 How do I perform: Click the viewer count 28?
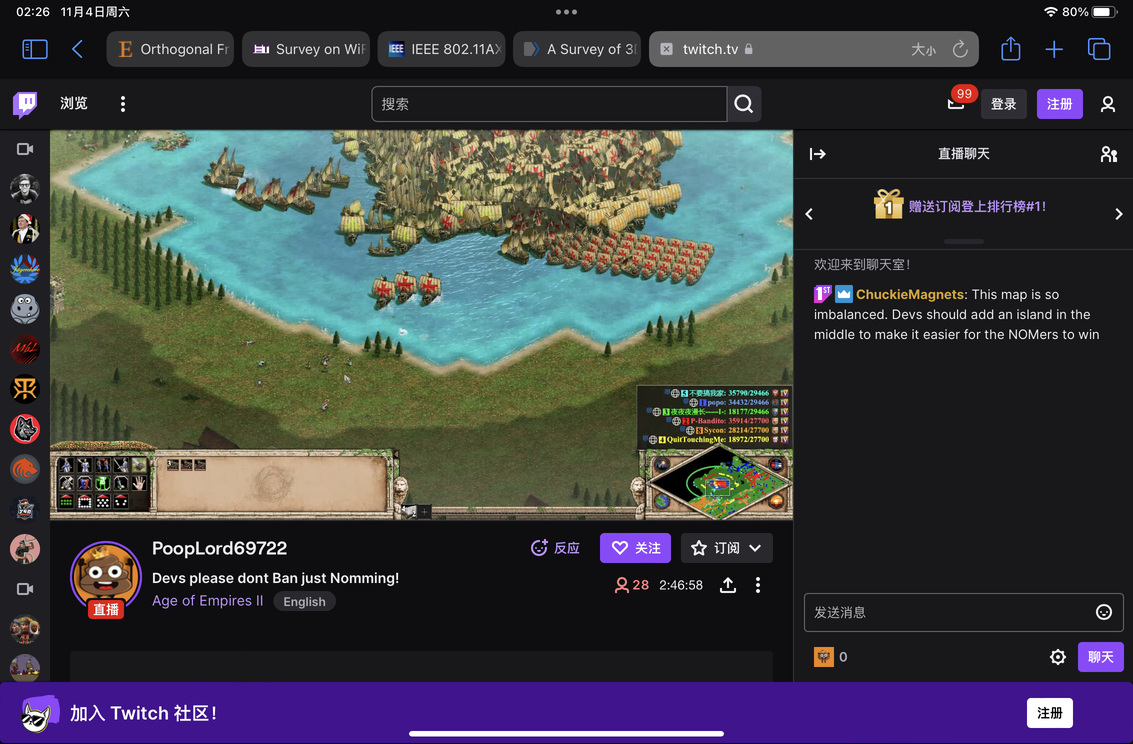[x=632, y=585]
